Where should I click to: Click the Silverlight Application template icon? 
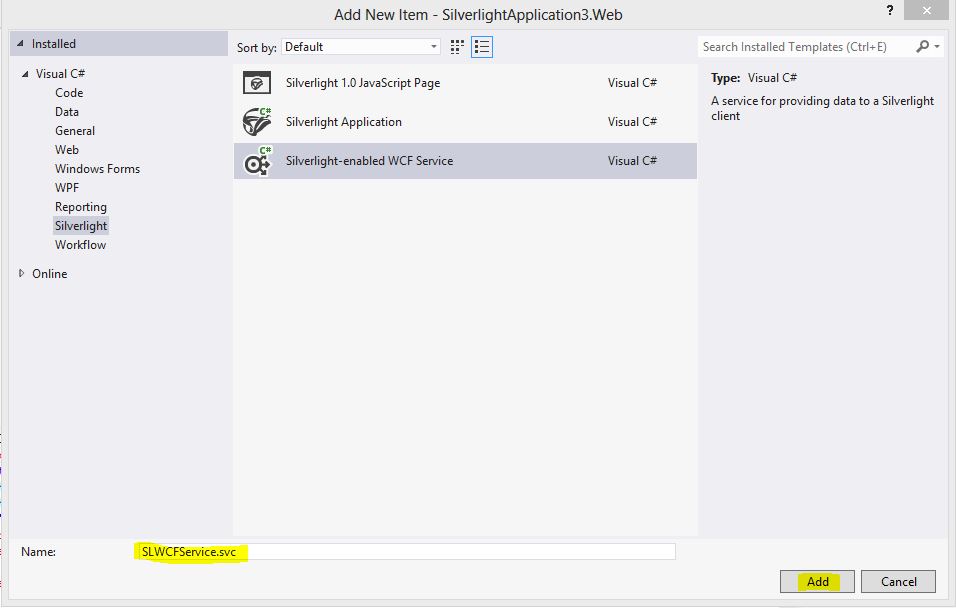point(257,121)
